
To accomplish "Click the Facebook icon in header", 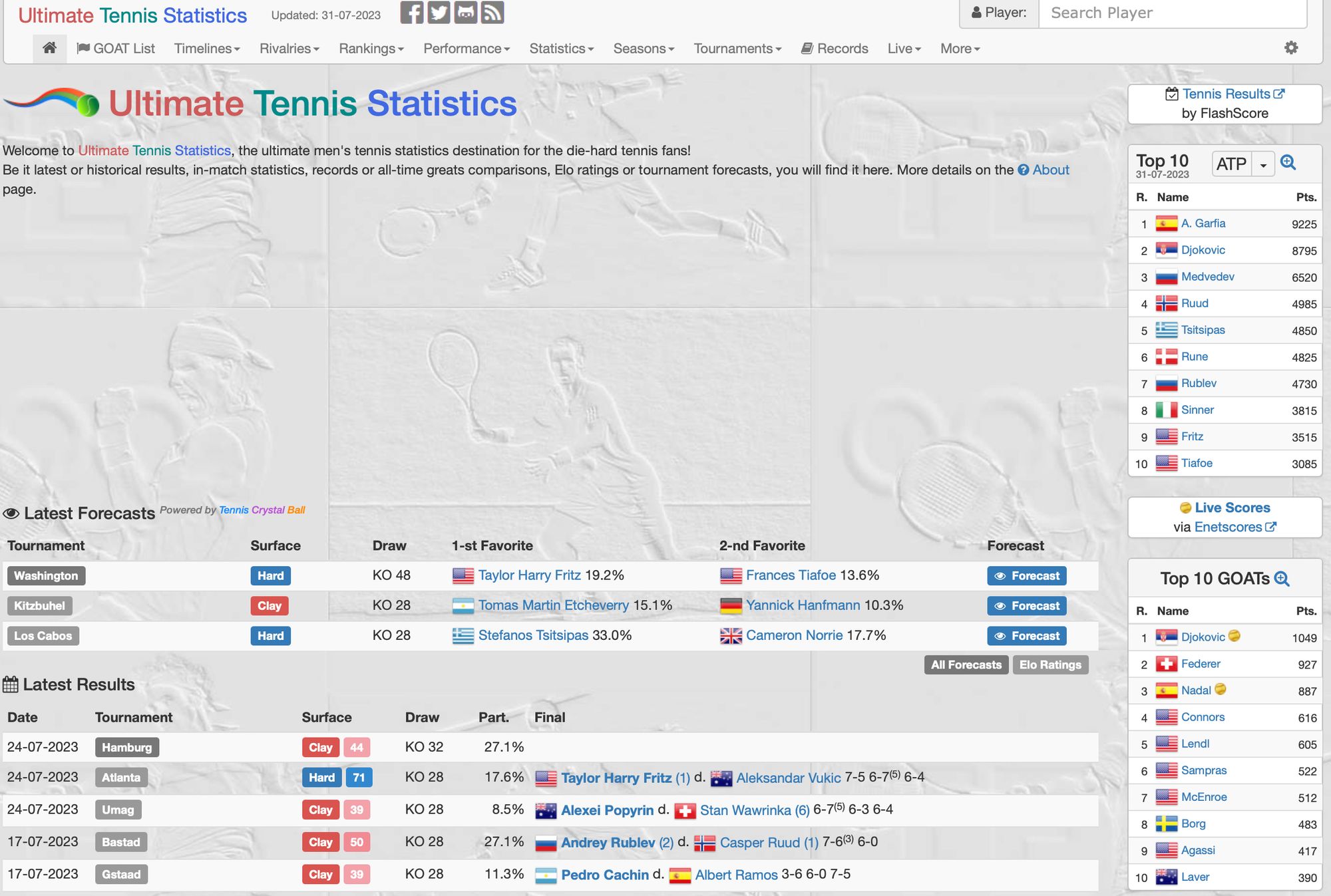I will pos(411,13).
